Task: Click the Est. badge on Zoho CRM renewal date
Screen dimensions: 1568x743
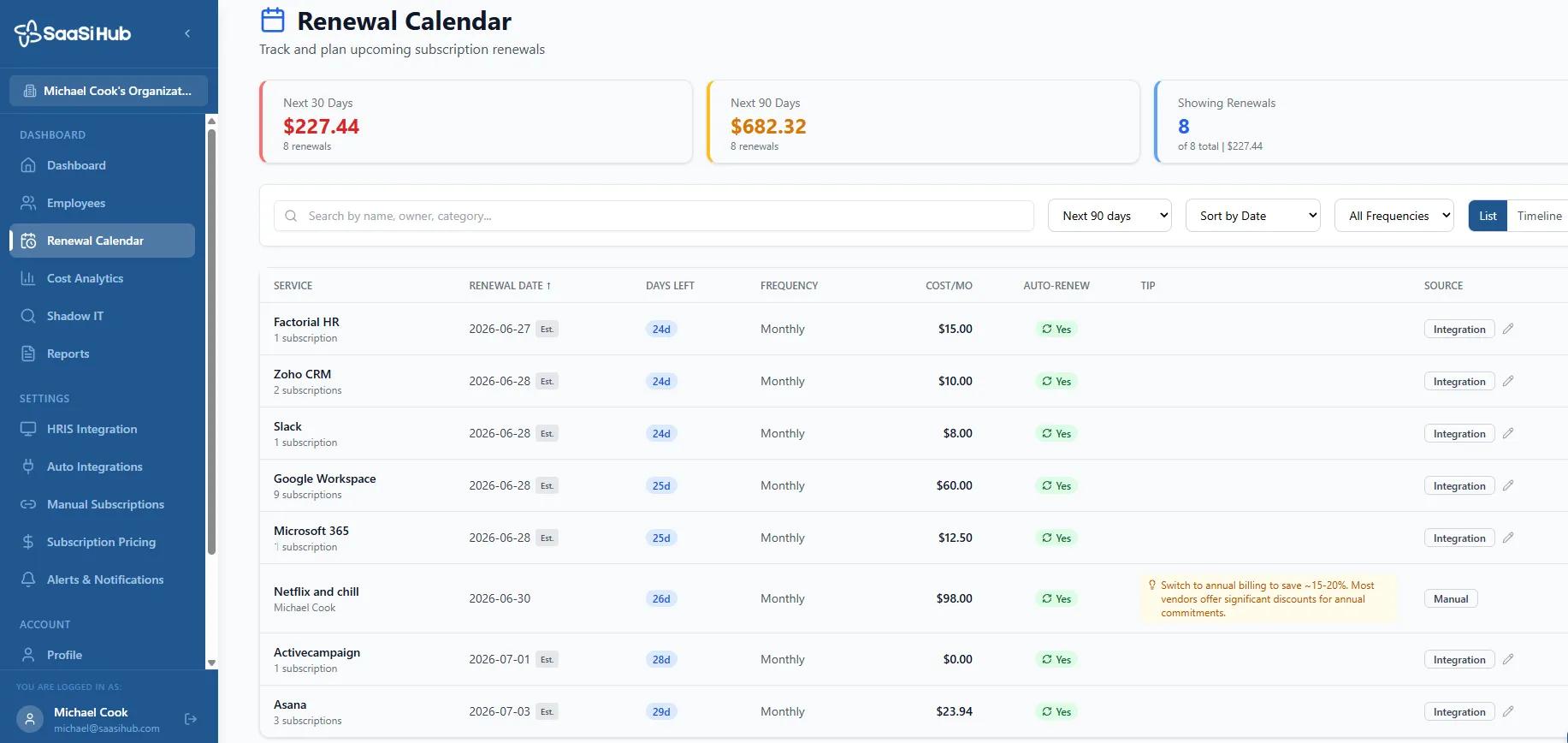Action: pyautogui.click(x=547, y=381)
